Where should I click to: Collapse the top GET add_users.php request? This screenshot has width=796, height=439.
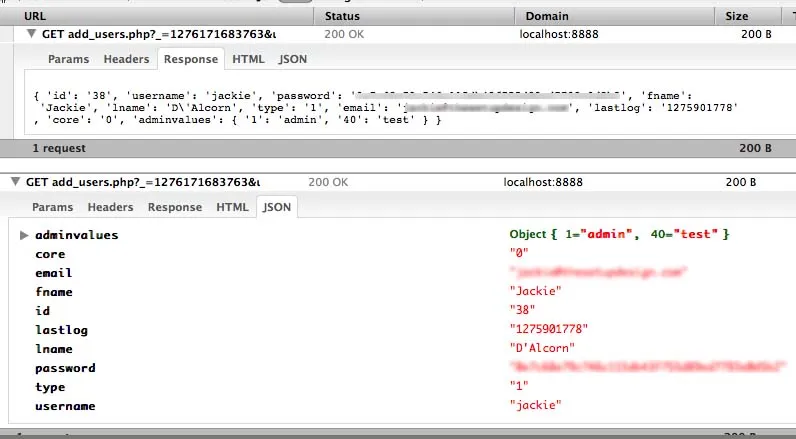(x=31, y=34)
